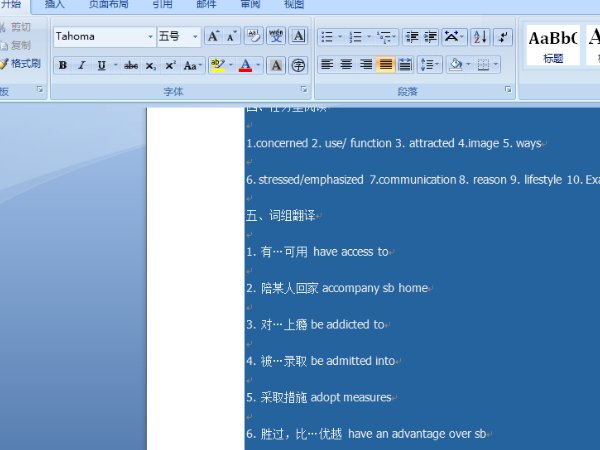
Task: Toggle Subscript formatting
Action: 151,65
